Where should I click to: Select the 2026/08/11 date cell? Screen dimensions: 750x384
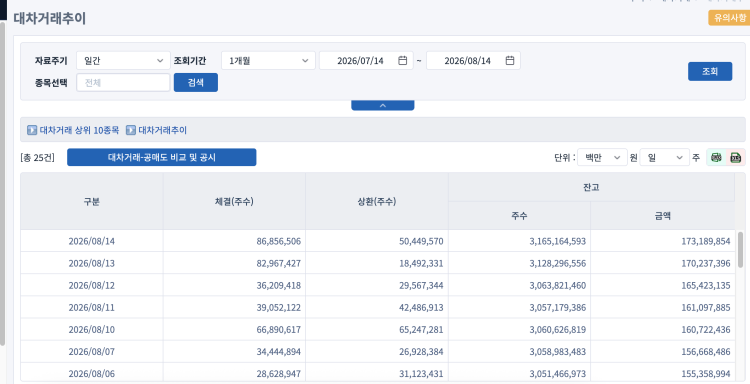pos(92,307)
